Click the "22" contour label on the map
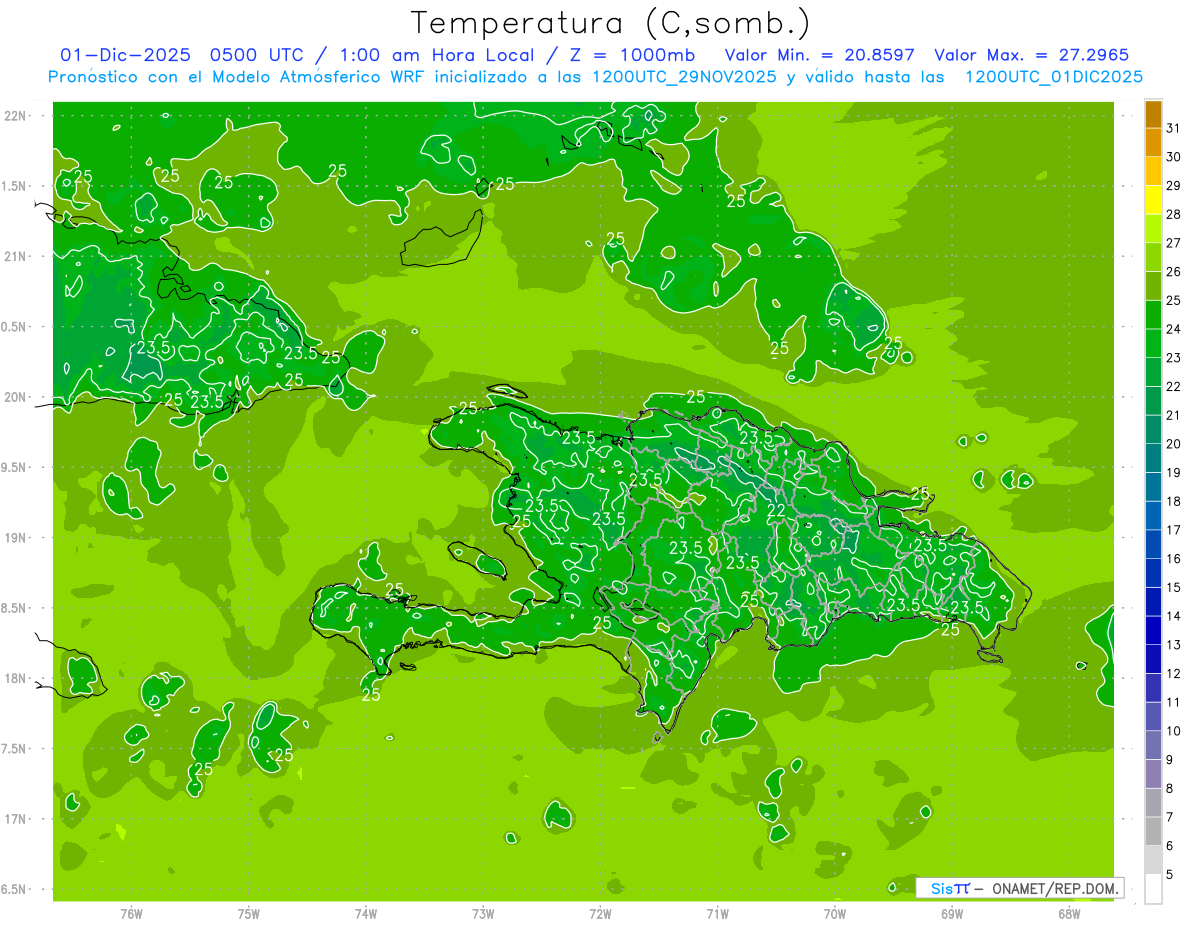1200x927 pixels. 775,511
